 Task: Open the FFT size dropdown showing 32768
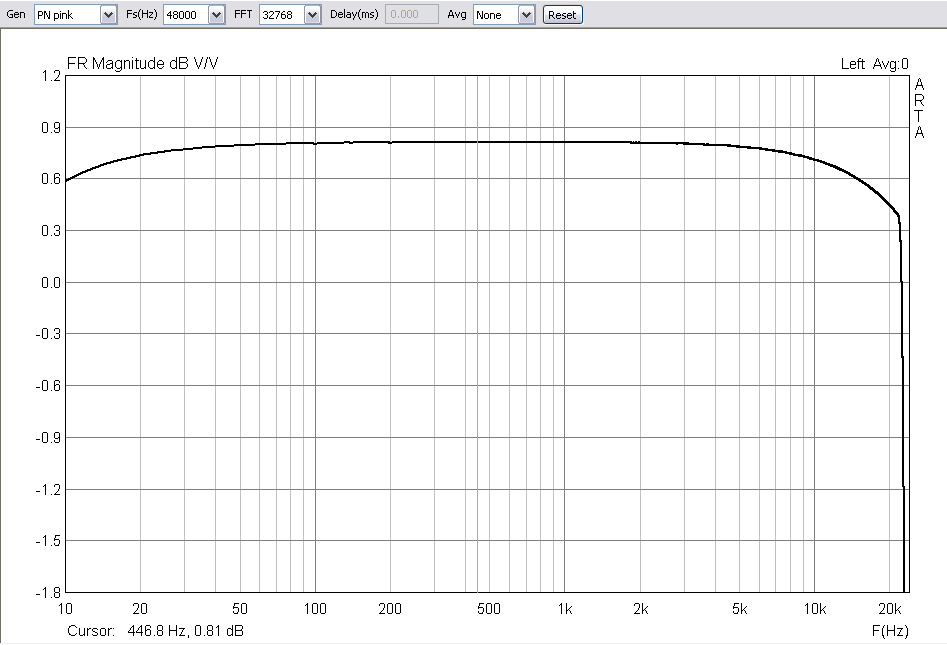click(x=312, y=15)
